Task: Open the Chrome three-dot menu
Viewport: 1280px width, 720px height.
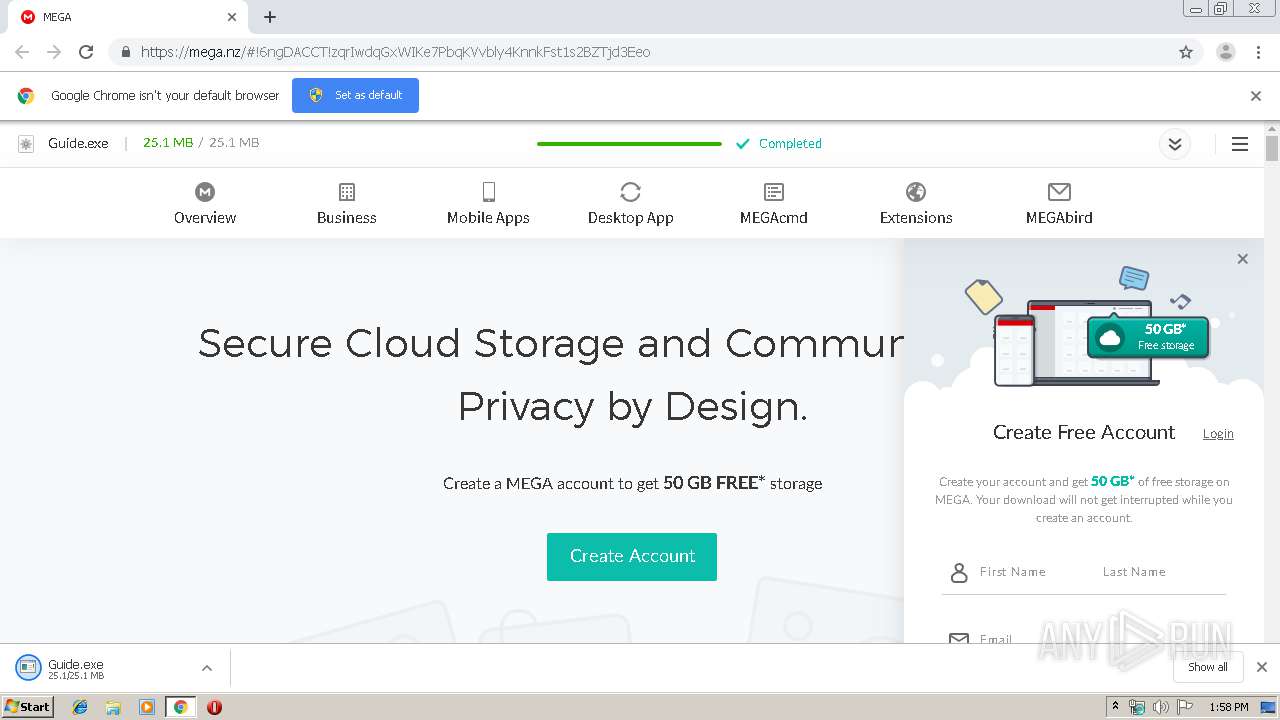Action: 1259,52
